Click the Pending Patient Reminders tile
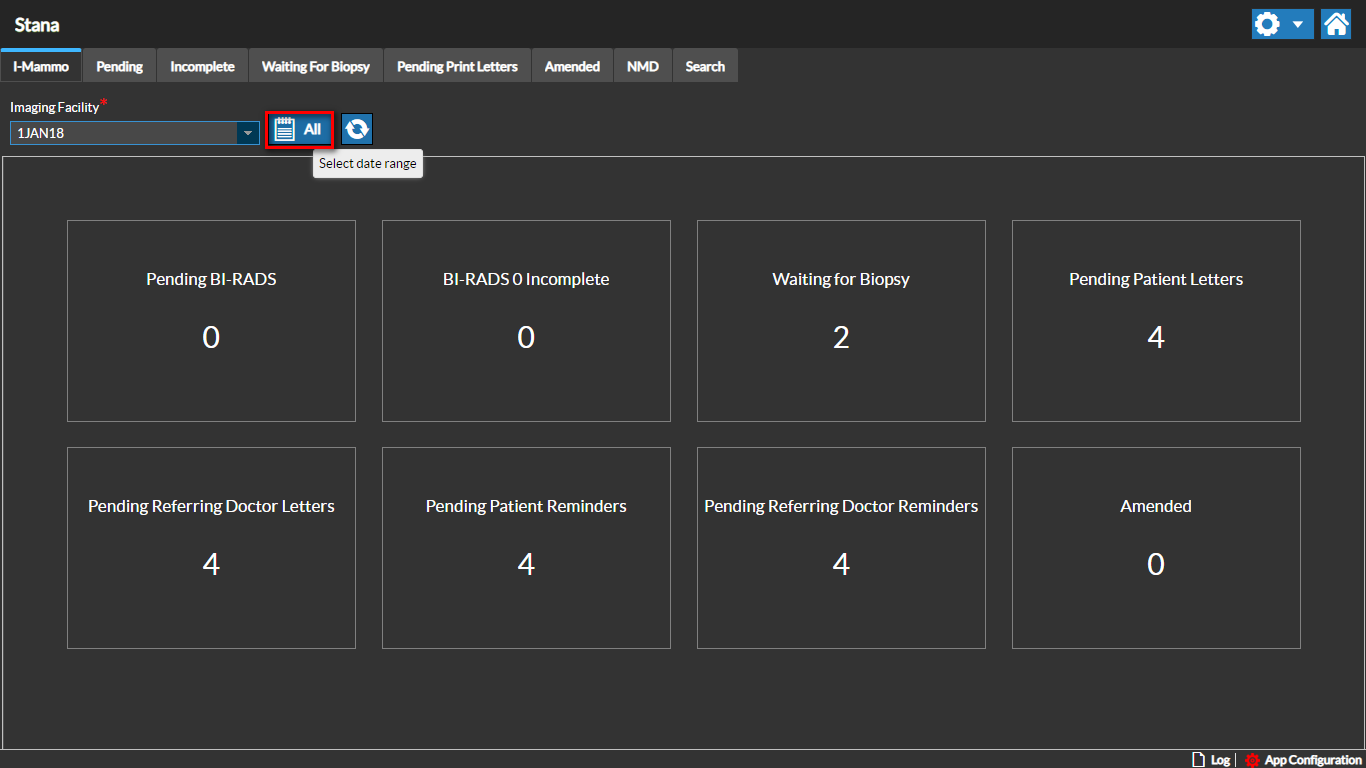 tap(526, 547)
